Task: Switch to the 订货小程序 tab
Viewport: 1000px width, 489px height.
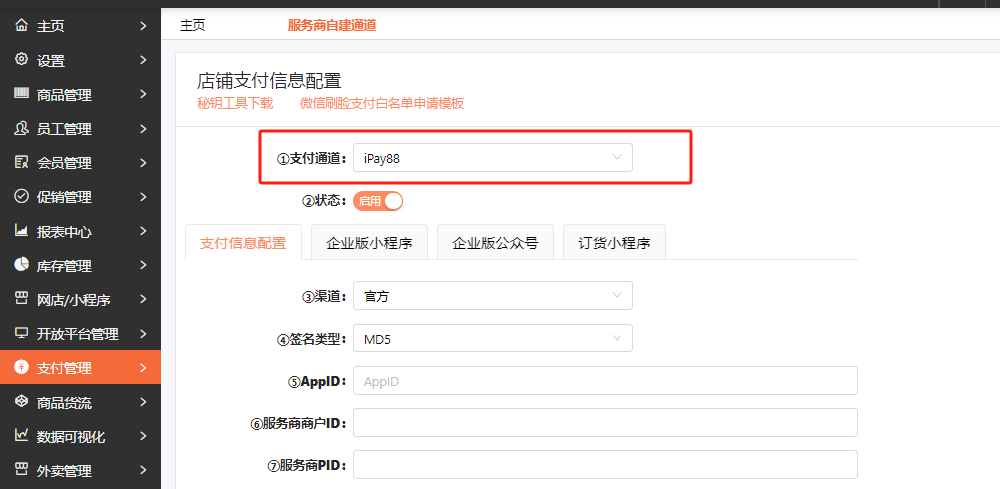Action: (x=614, y=242)
